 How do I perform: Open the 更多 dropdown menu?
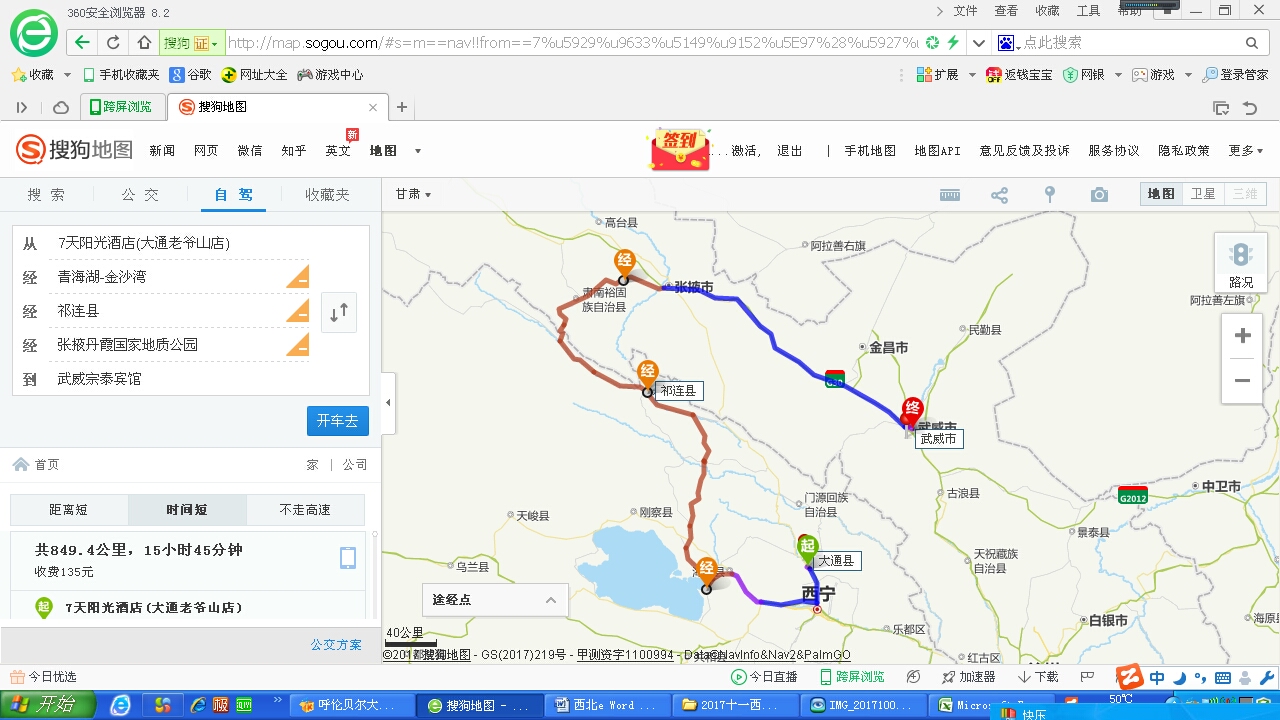tap(1245, 151)
